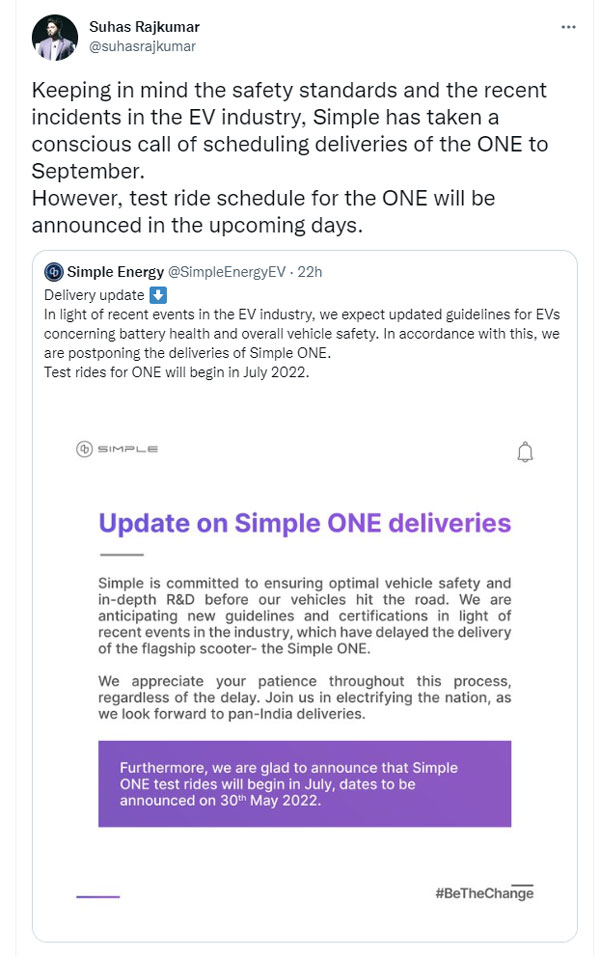Click the quoted tweet's "Delivery update" text
Screen dimensions: 600x957
[x=94, y=295]
